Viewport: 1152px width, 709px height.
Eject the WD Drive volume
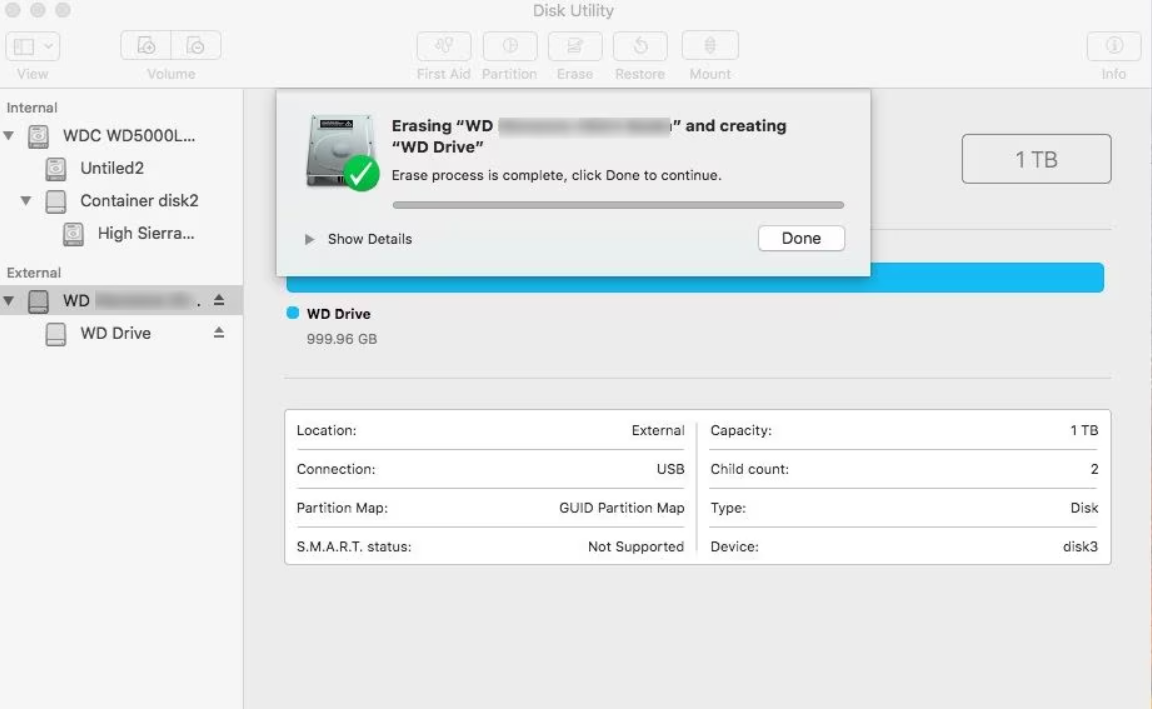tap(219, 333)
